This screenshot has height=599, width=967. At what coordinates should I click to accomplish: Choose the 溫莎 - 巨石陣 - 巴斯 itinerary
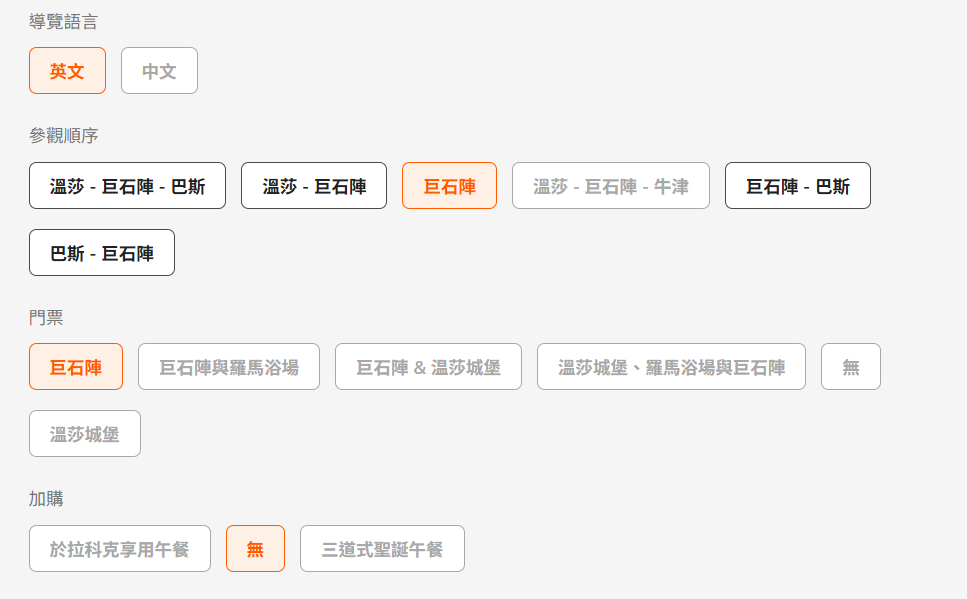click(127, 186)
